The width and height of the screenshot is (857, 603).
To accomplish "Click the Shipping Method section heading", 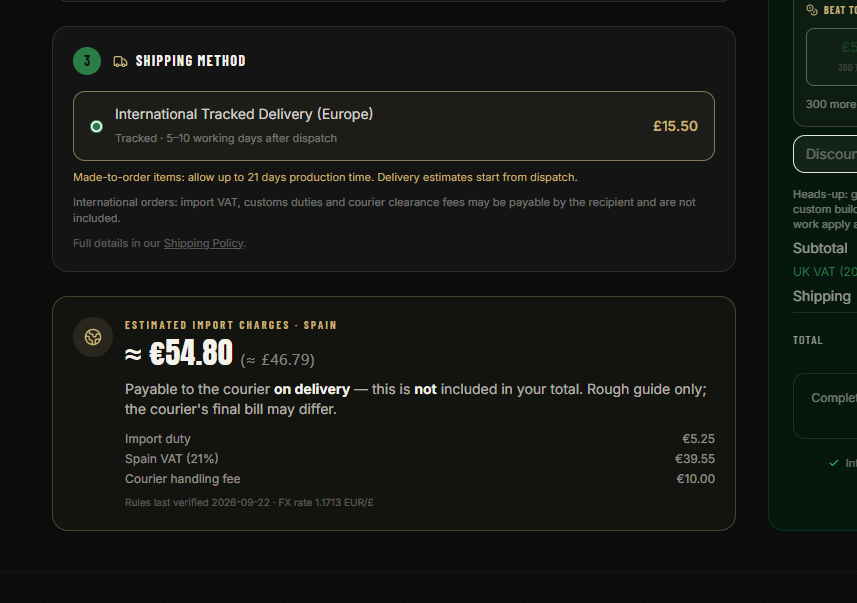I will (x=191, y=61).
